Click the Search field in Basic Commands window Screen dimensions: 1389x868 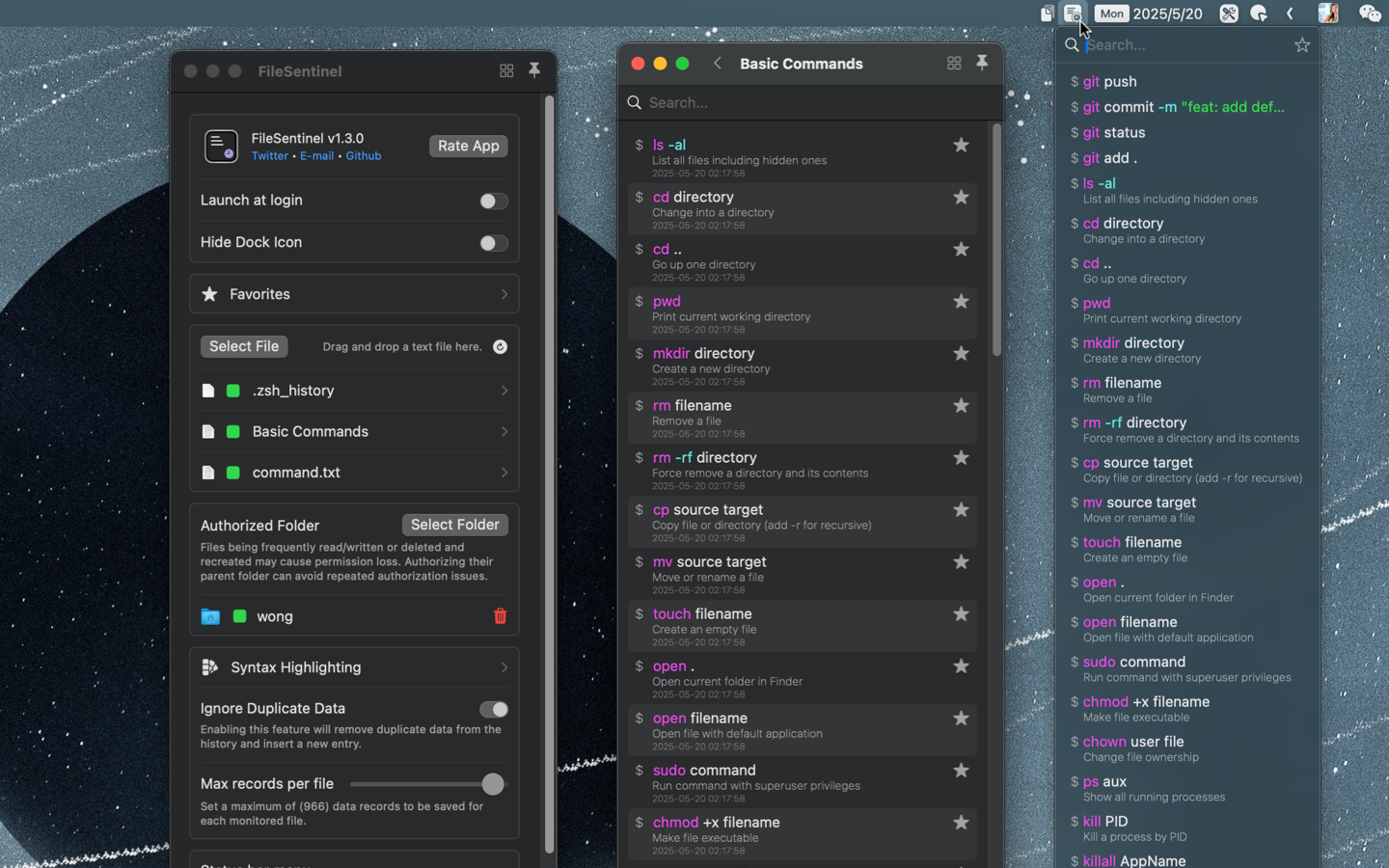click(x=810, y=102)
